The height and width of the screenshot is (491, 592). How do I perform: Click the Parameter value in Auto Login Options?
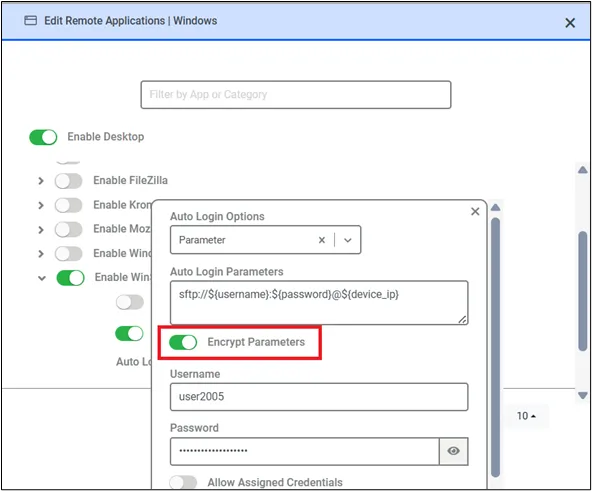(x=202, y=240)
